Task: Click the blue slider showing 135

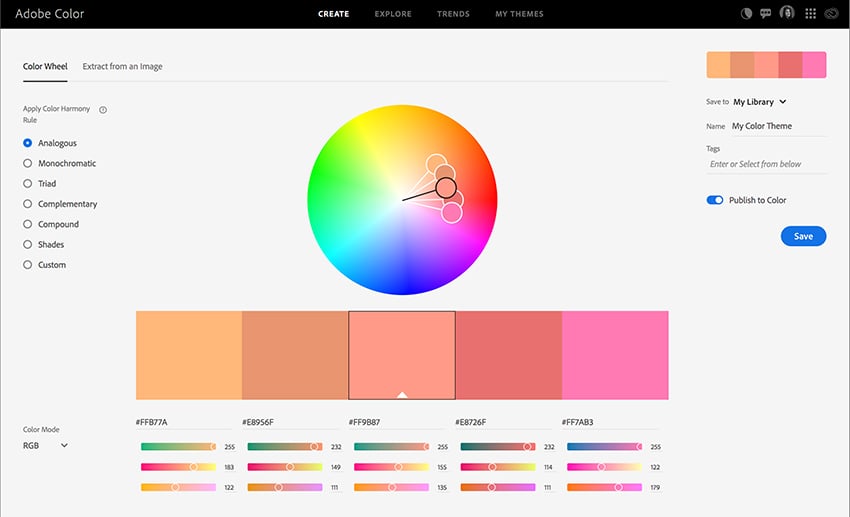Action: tap(391, 487)
